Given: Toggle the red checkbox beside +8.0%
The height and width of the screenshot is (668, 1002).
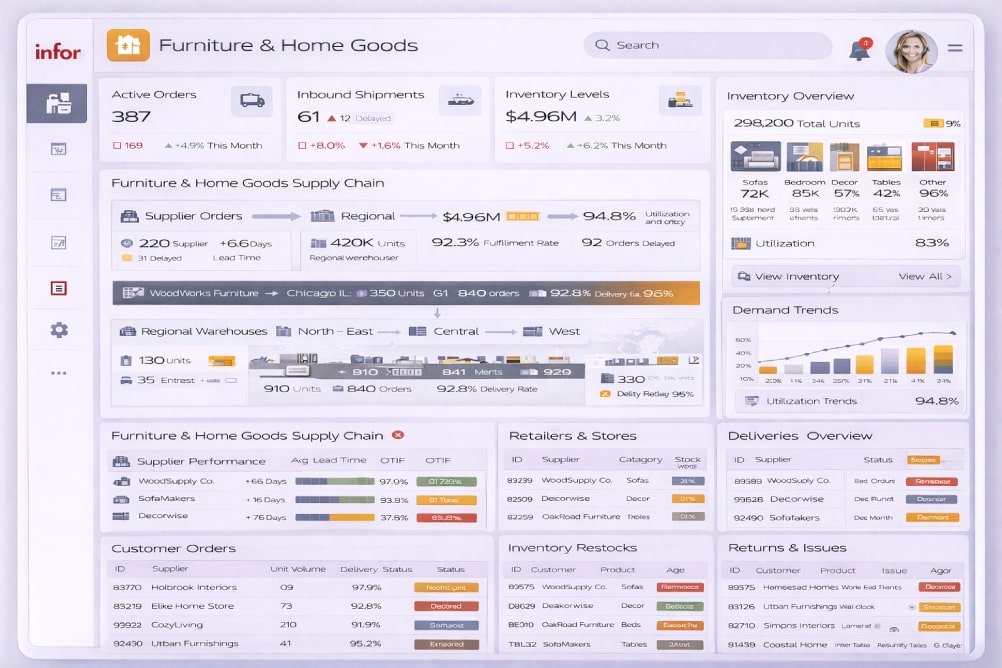Looking at the screenshot, I should tap(302, 146).
